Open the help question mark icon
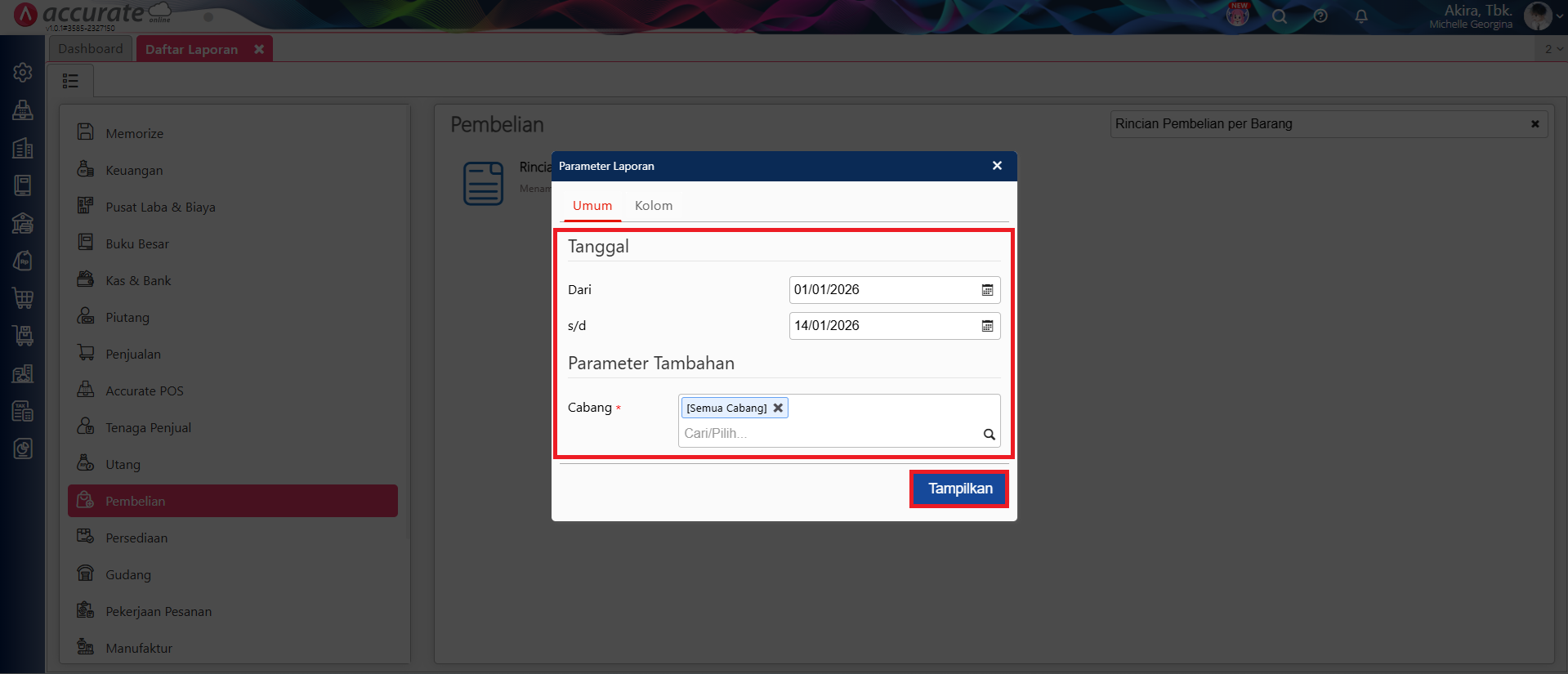Viewport: 1568px width, 674px height. [1320, 16]
